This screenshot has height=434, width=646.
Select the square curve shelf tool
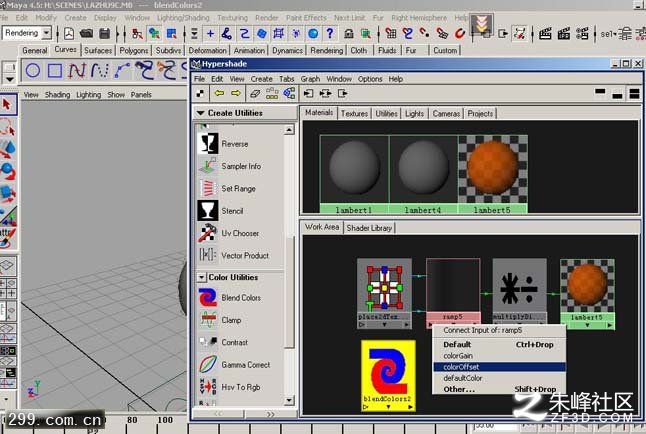(55, 70)
